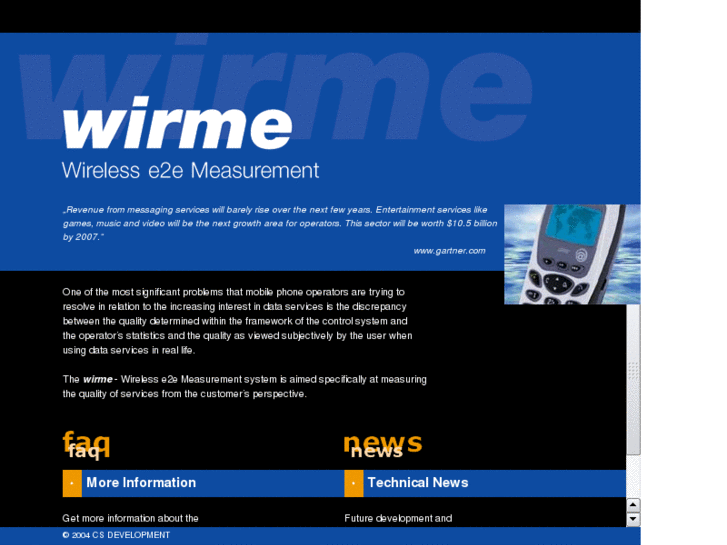Click the bold italic 'wirme' word in paragraph
727x545 pixels.
[97, 379]
